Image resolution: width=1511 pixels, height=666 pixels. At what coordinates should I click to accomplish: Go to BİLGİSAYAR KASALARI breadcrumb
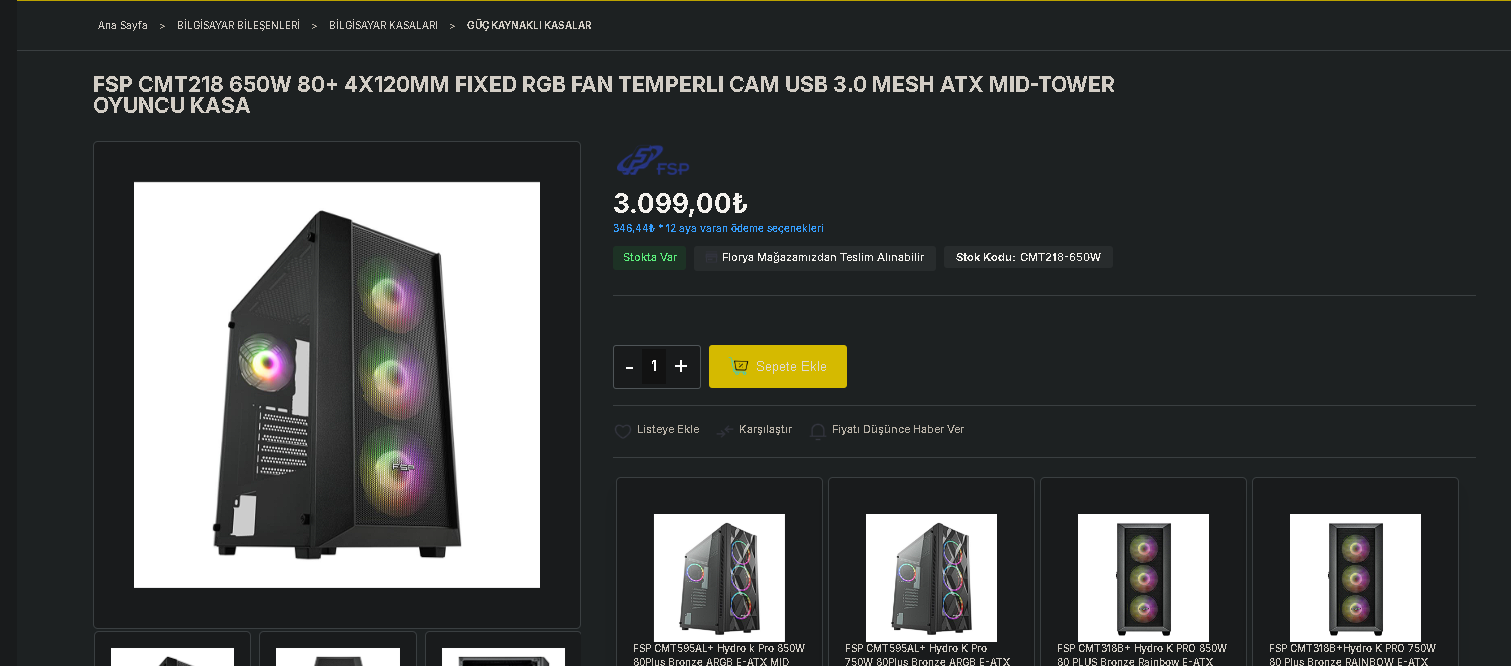pyautogui.click(x=383, y=25)
